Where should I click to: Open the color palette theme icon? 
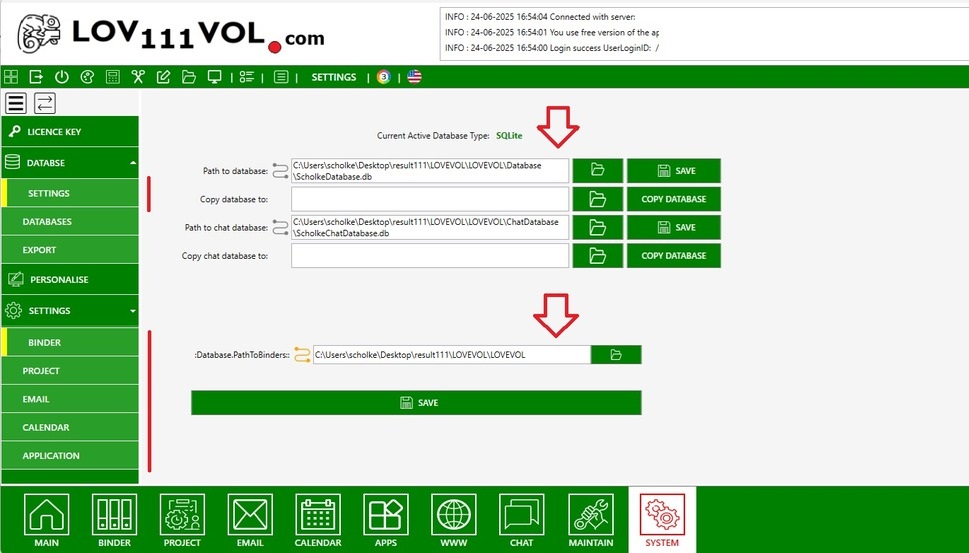(x=87, y=77)
